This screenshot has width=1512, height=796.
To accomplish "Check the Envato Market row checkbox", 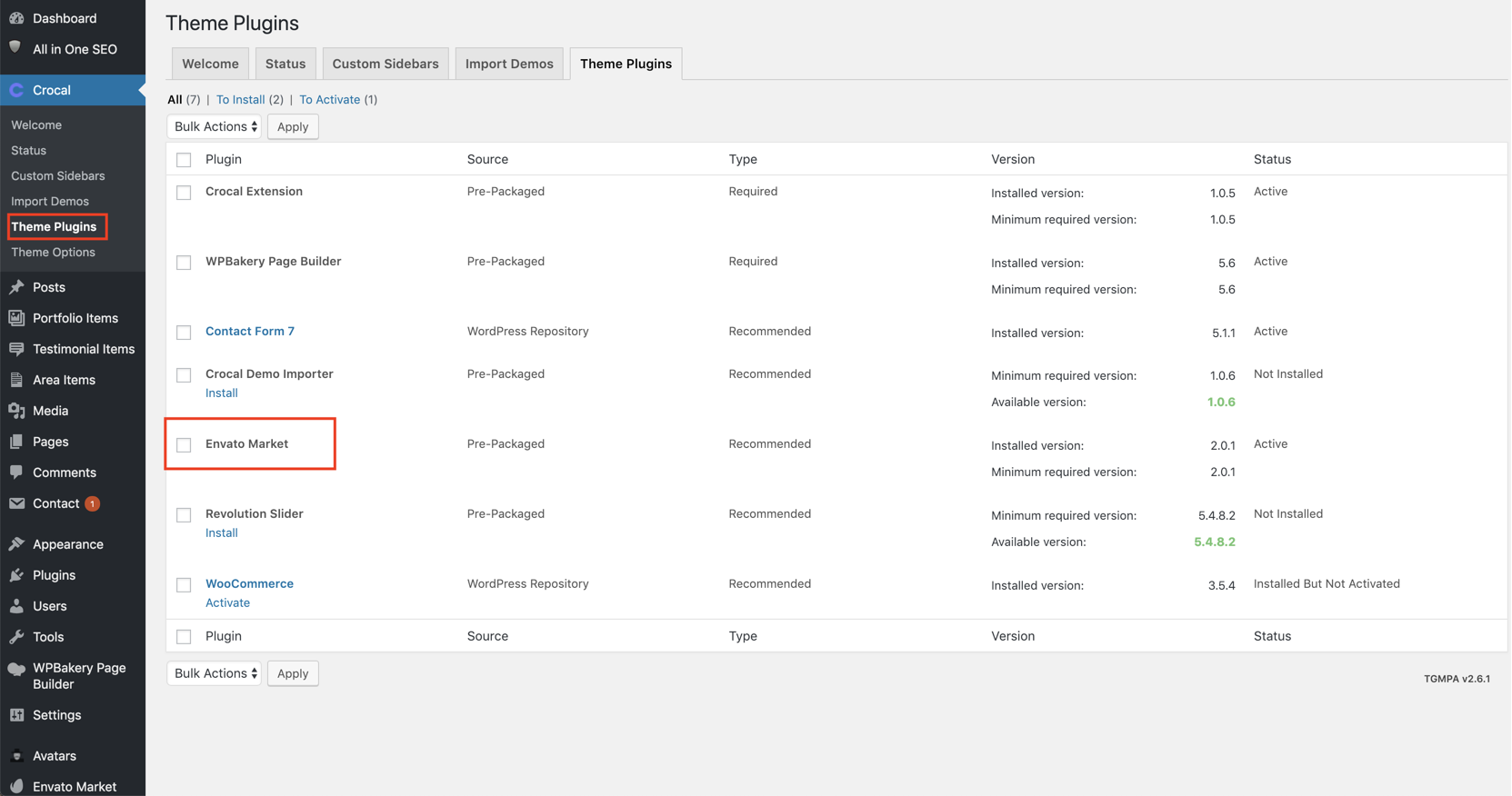I will coord(184,445).
